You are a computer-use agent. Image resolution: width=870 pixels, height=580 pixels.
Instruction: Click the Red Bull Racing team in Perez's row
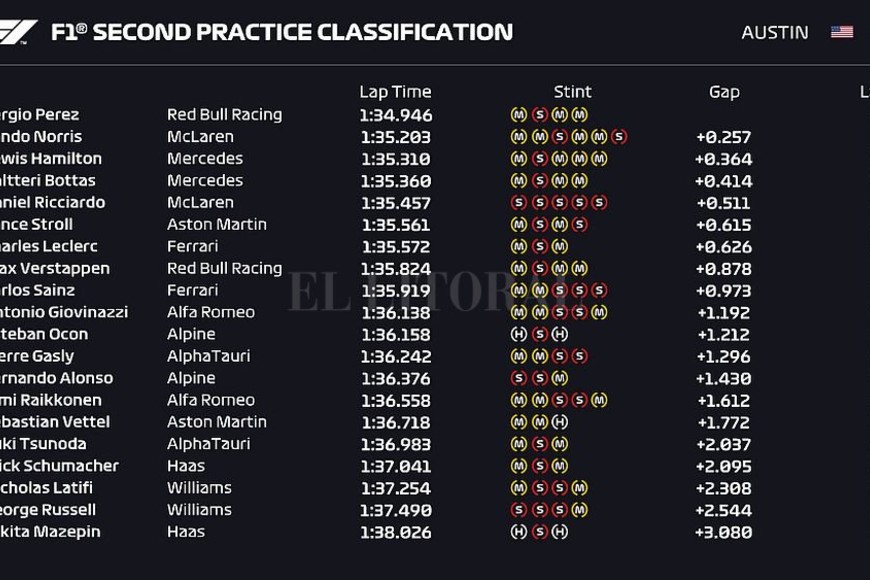click(x=224, y=115)
